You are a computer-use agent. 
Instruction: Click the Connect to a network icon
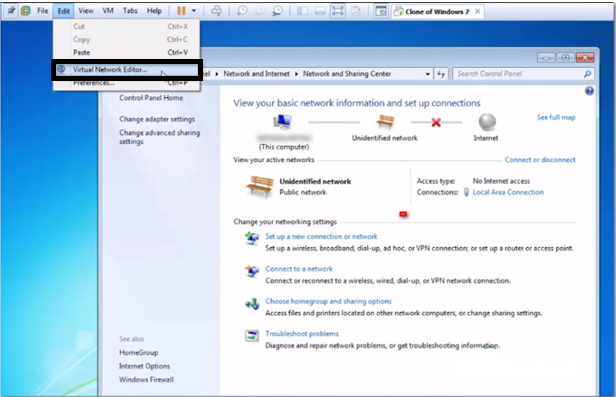(x=252, y=271)
